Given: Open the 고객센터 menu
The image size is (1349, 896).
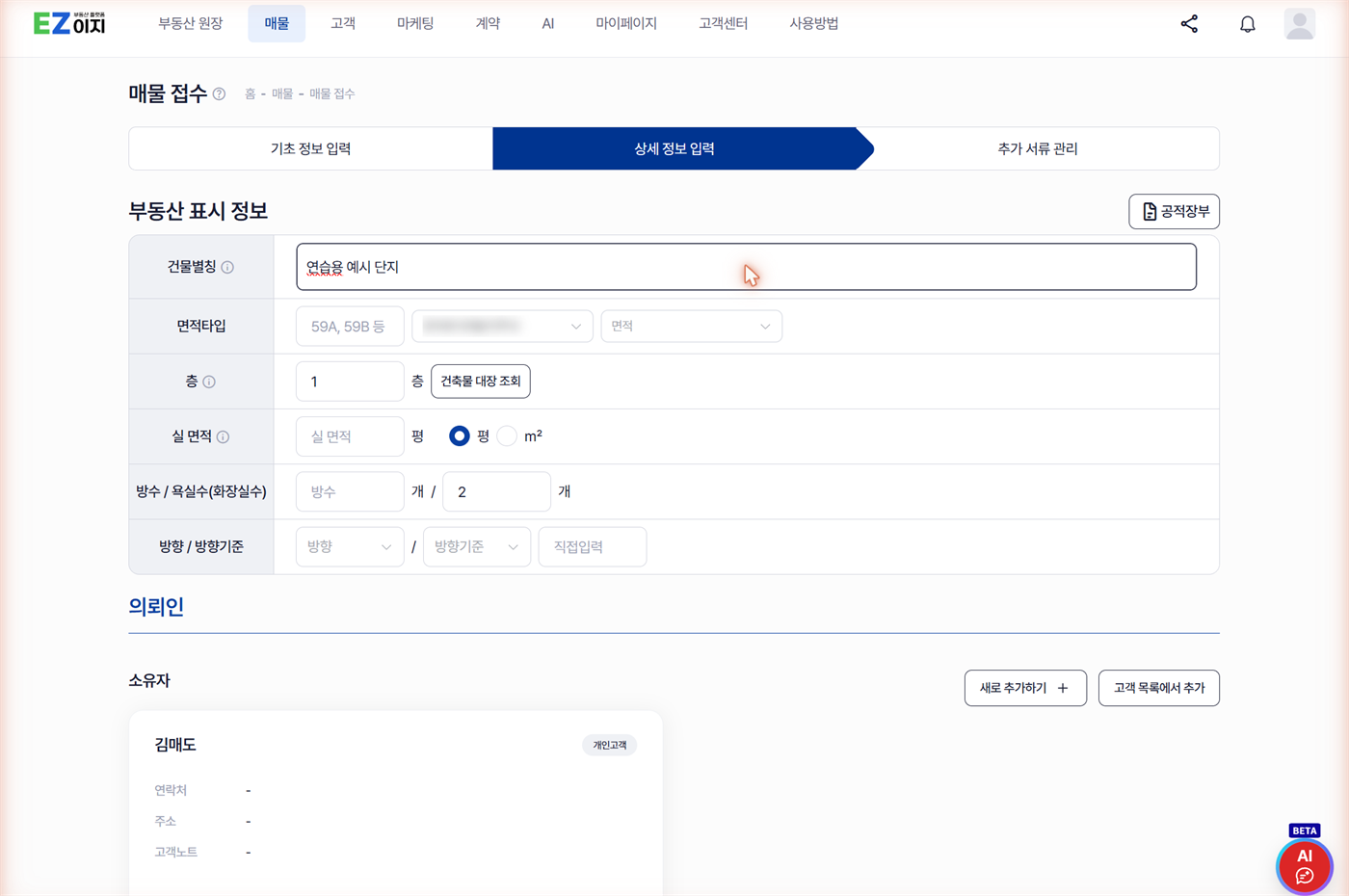Looking at the screenshot, I should click(723, 23).
